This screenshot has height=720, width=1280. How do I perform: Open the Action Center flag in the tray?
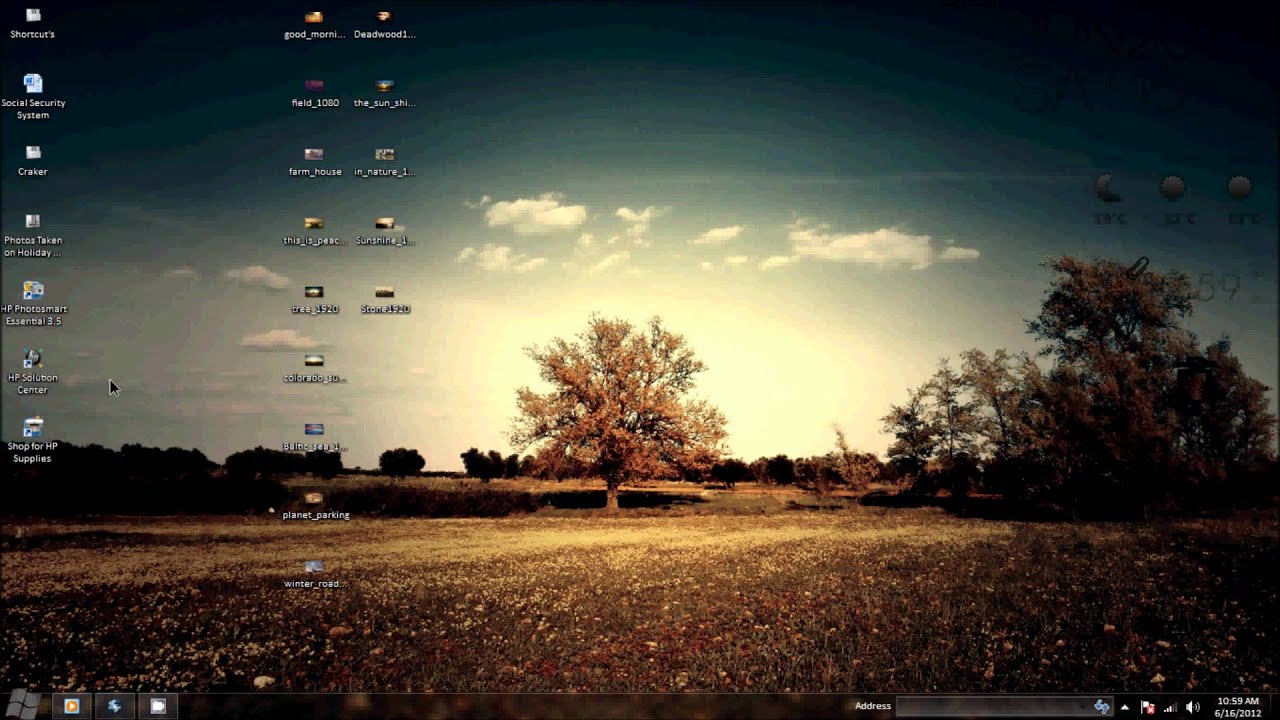(x=1146, y=706)
